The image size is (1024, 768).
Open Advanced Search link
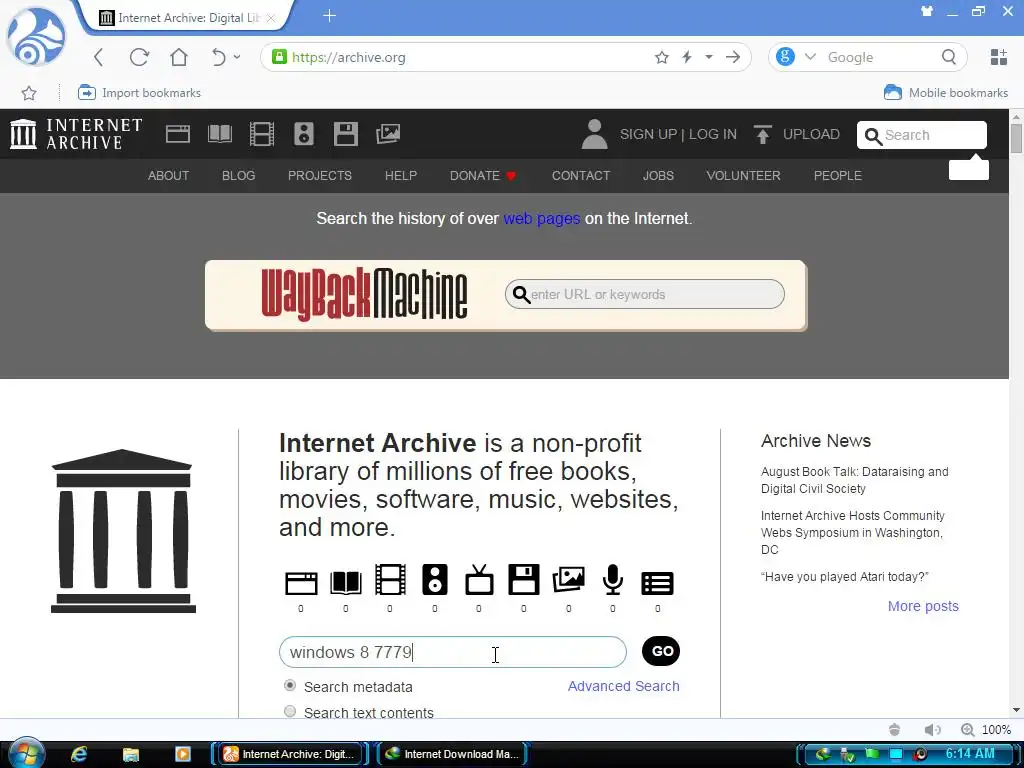(x=624, y=686)
